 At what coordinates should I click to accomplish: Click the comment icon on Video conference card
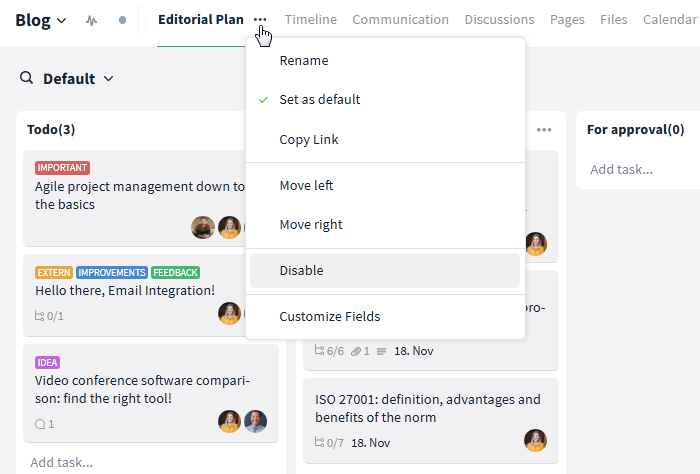coord(40,424)
